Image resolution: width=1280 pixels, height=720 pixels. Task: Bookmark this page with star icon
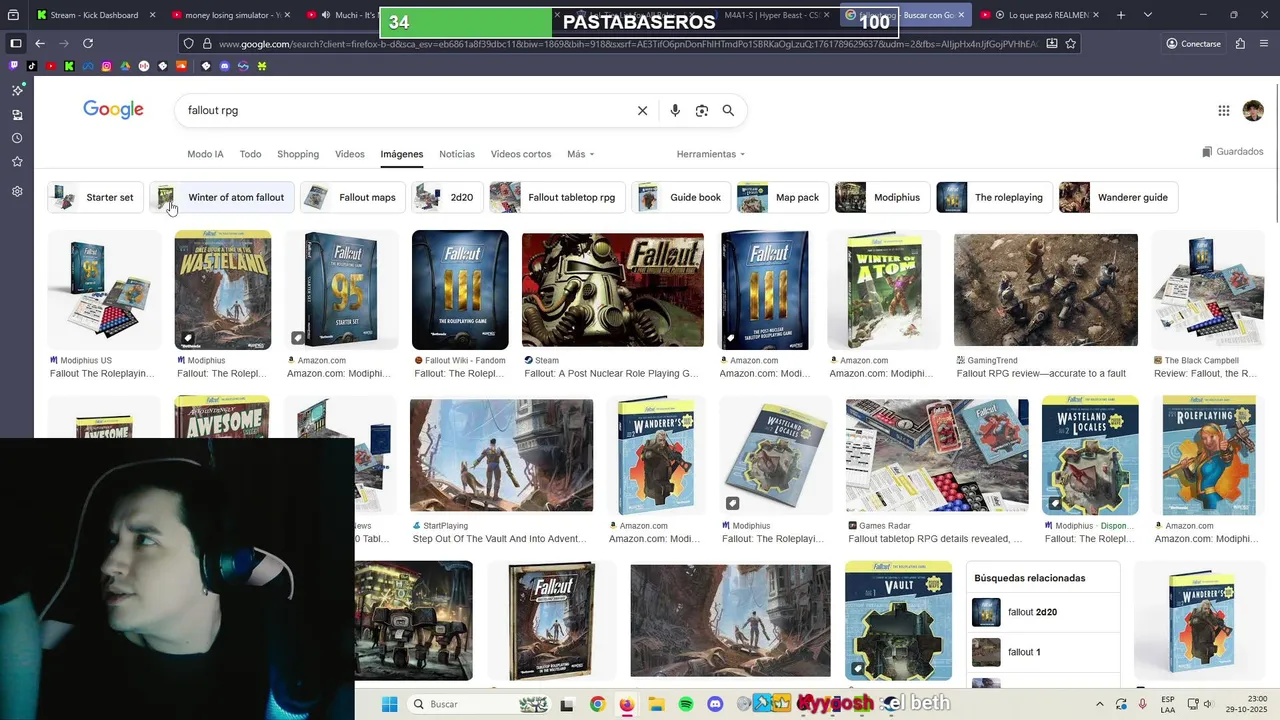point(1071,44)
